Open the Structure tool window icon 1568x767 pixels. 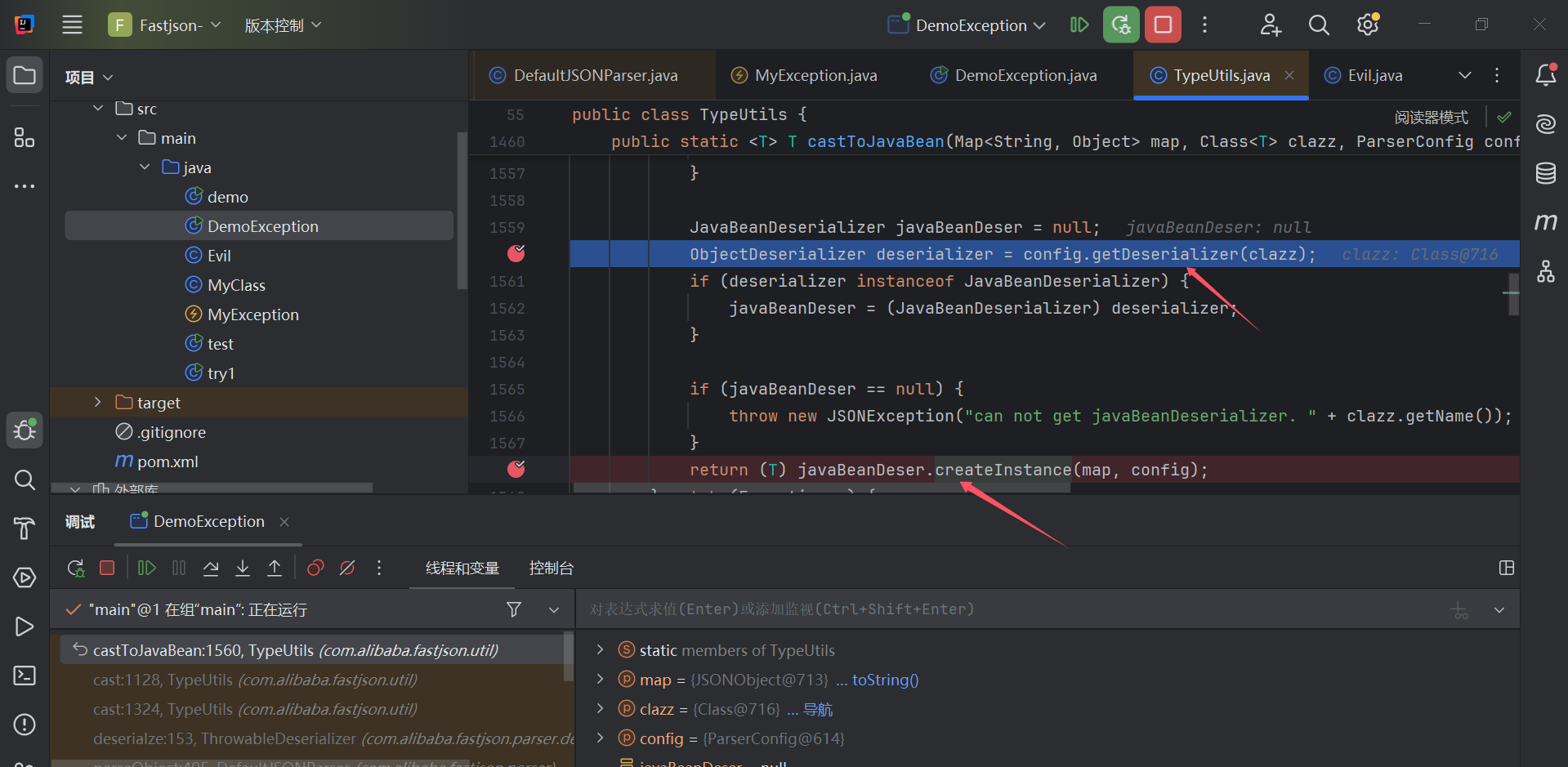(x=25, y=137)
